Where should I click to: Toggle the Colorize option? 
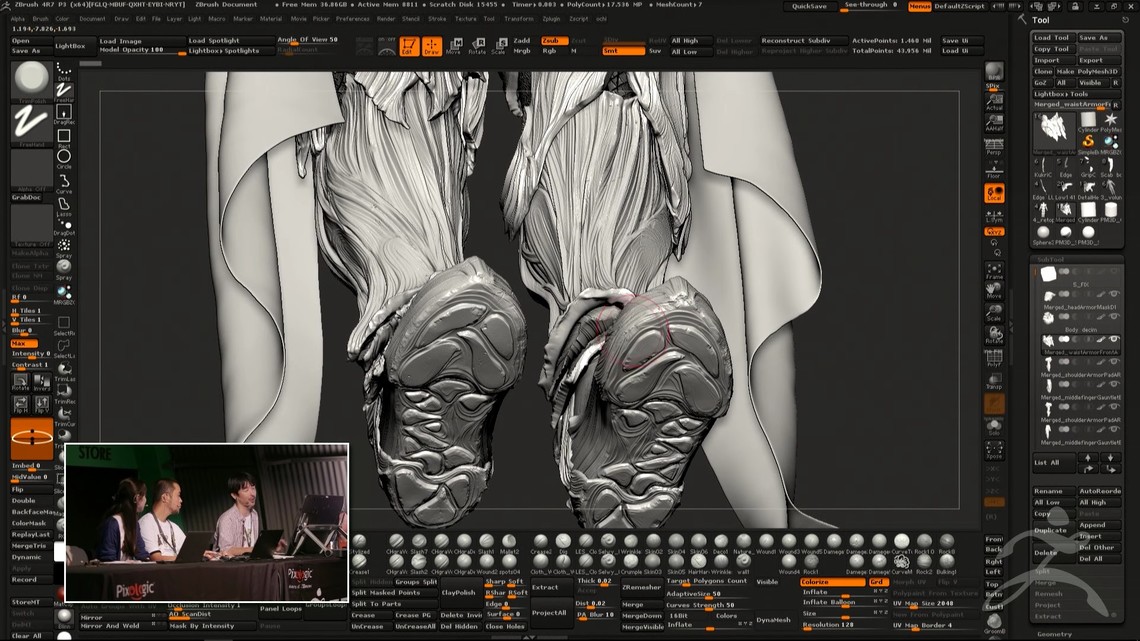832,582
